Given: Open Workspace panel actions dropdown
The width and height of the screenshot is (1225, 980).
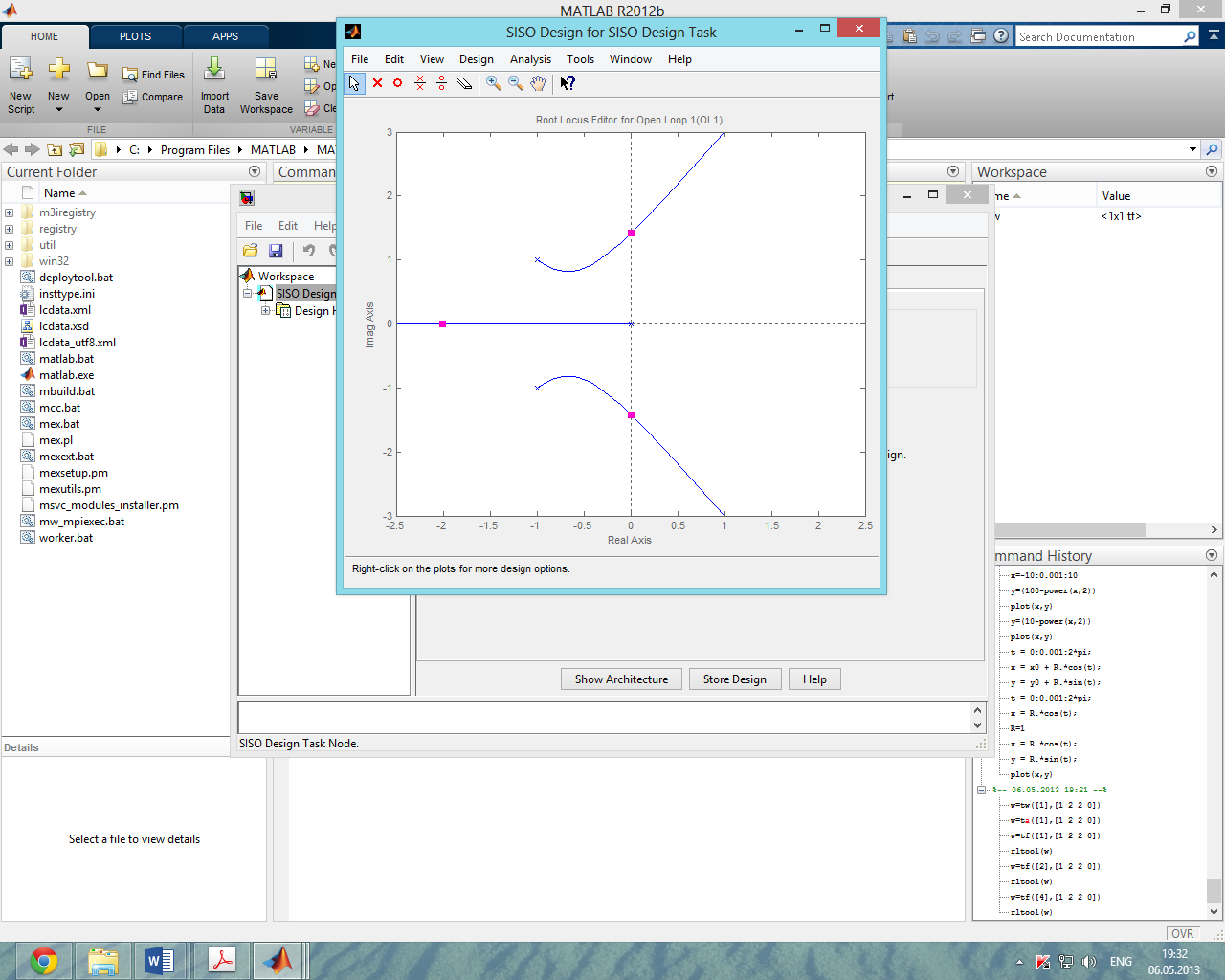Looking at the screenshot, I should 1212,171.
